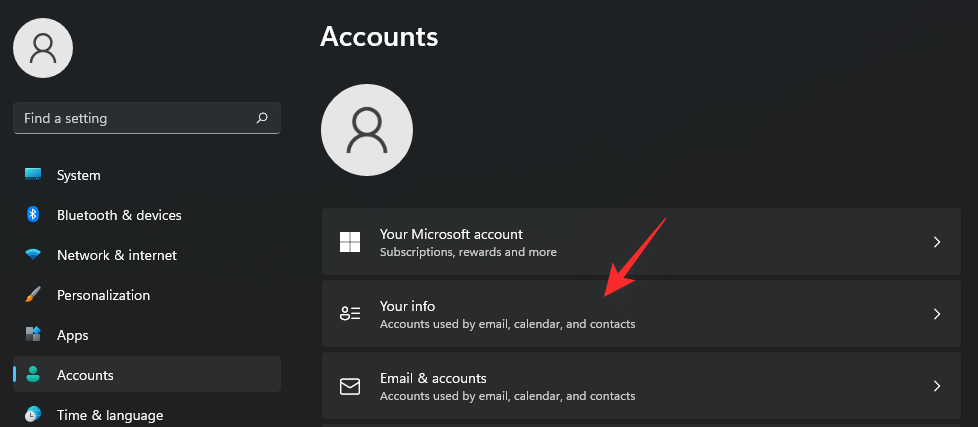This screenshot has height=427, width=978.
Task: Click the Accounts person icon in sidebar
Action: (33, 375)
